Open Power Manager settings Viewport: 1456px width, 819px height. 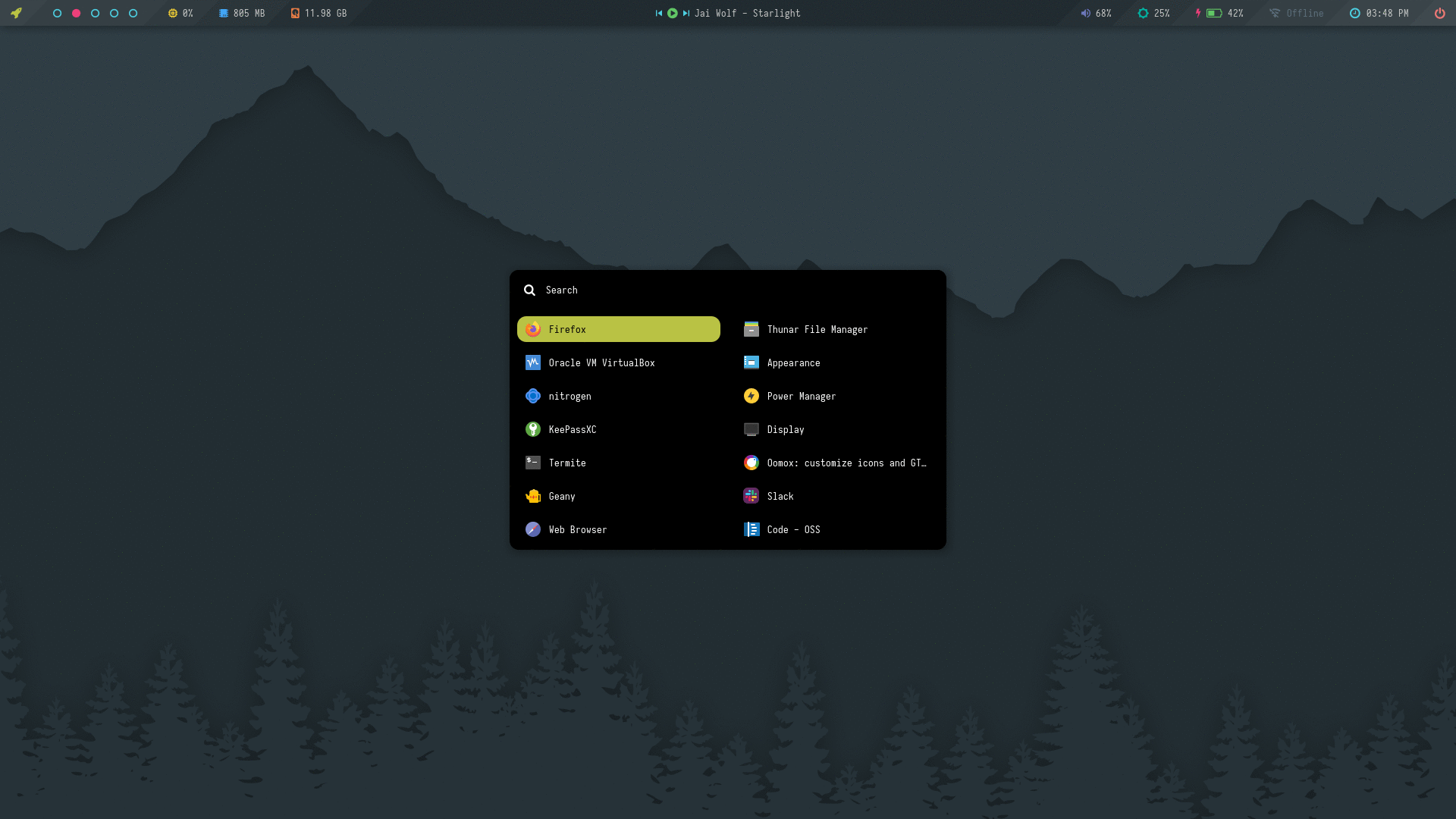800,396
